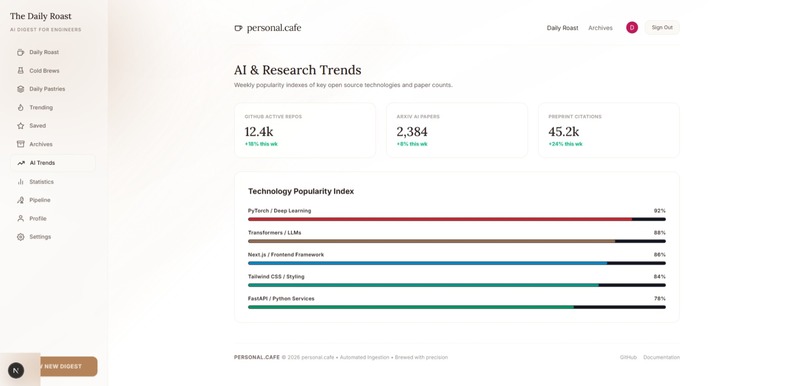806x386 pixels.
Task: Click the Next.js N badge icon
Action: 16,370
